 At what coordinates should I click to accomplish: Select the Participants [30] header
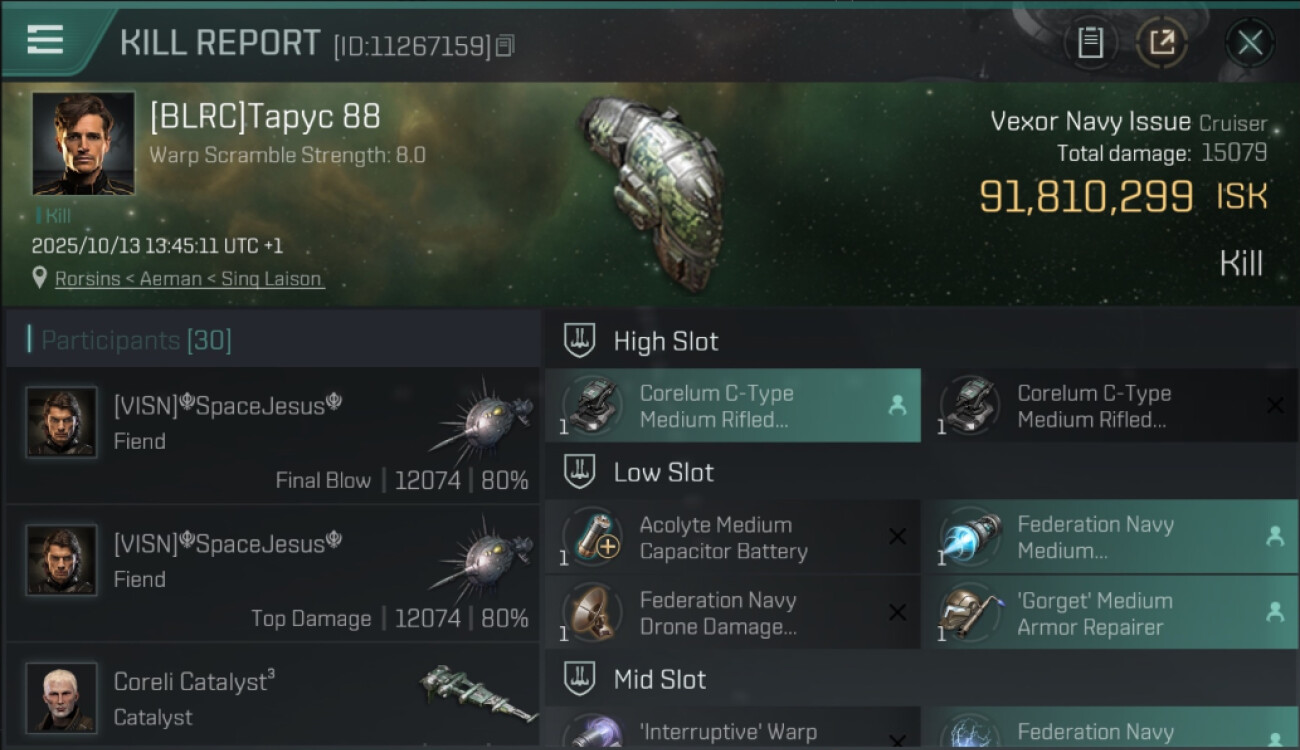[x=135, y=340]
